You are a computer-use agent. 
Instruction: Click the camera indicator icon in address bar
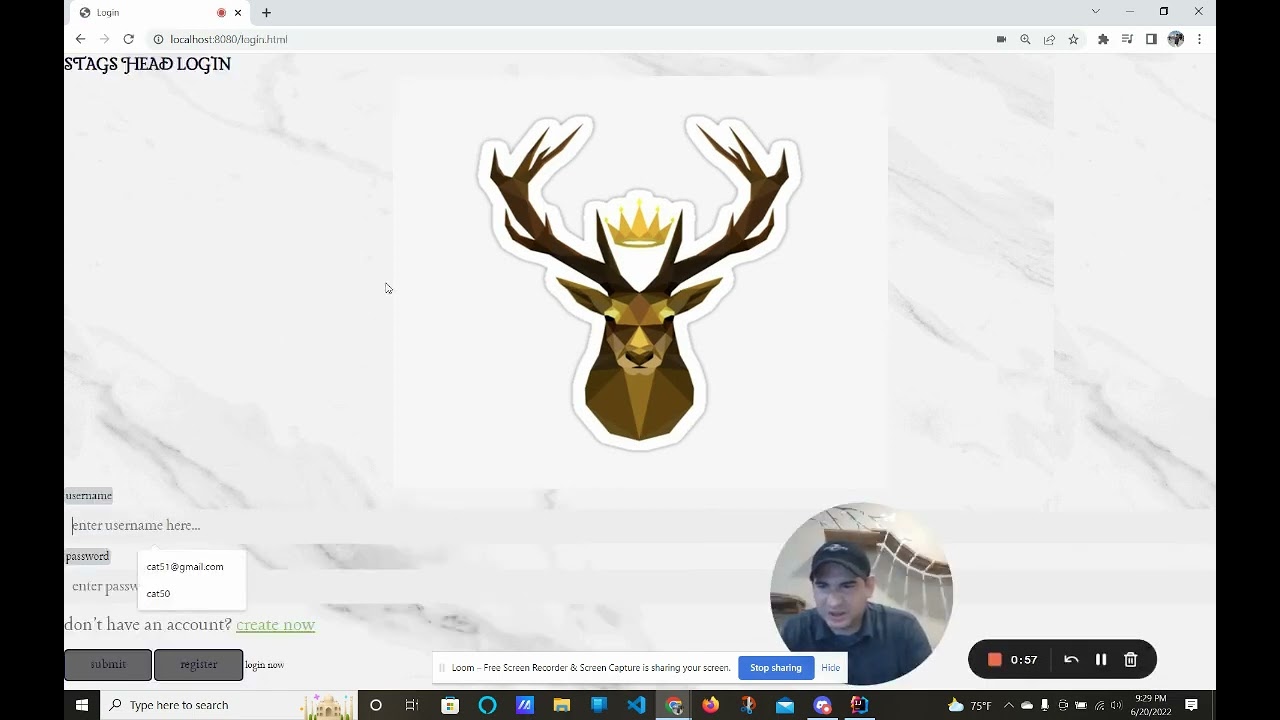[1001, 39]
